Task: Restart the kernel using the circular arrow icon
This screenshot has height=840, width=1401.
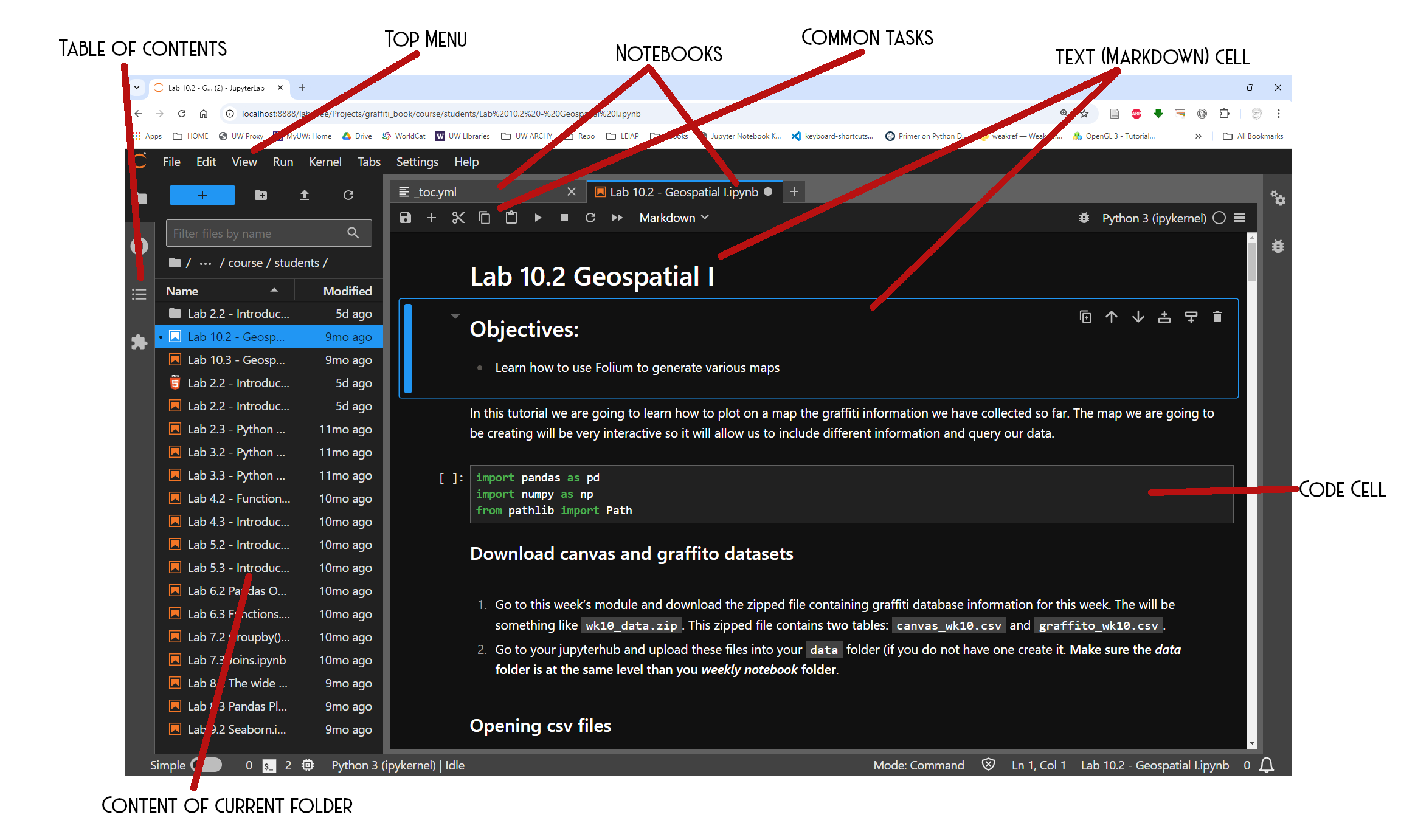Action: 590,218
